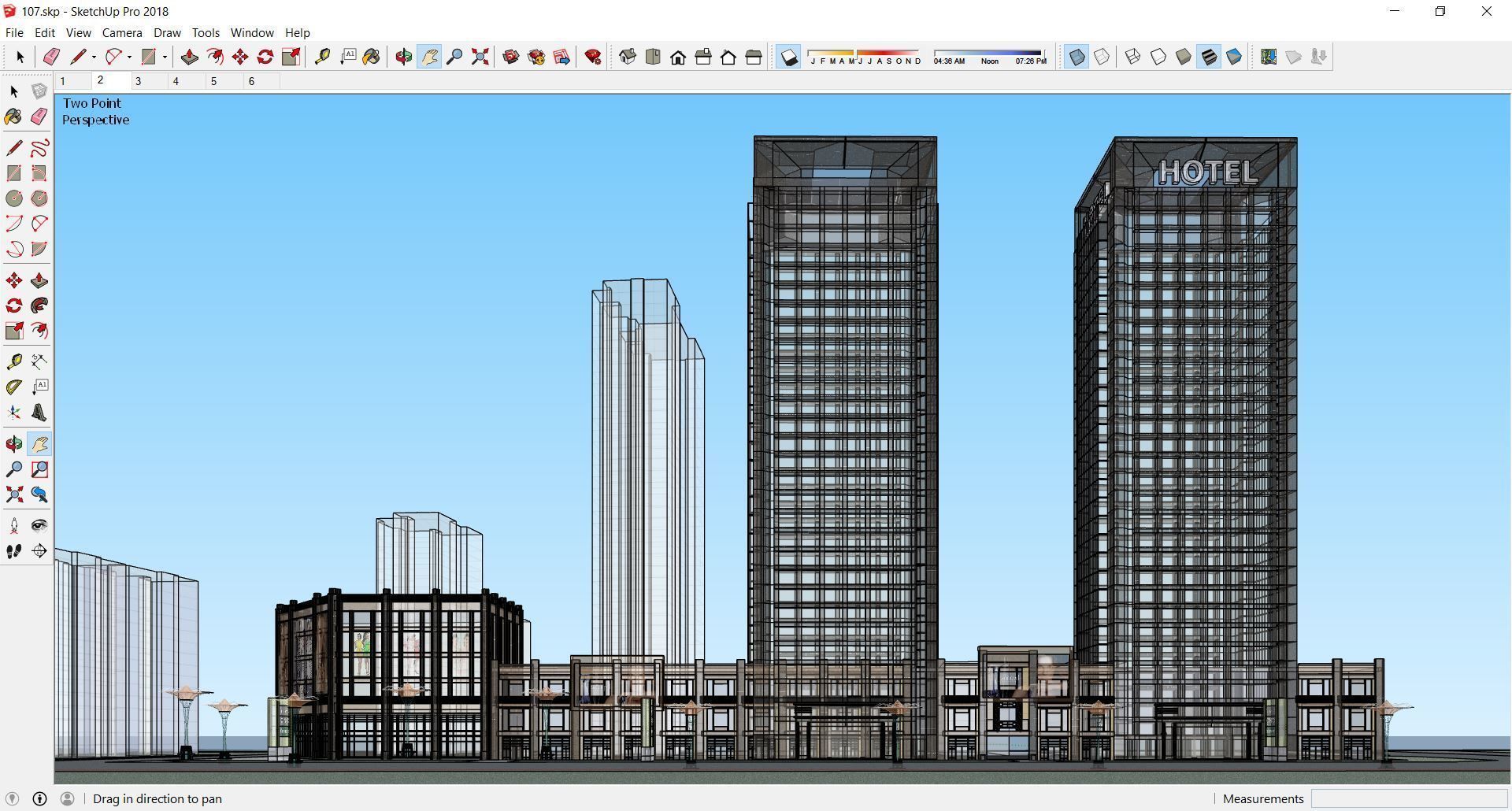Activate the Move tool in top toolbar
1512x811 pixels.
[x=240, y=57]
